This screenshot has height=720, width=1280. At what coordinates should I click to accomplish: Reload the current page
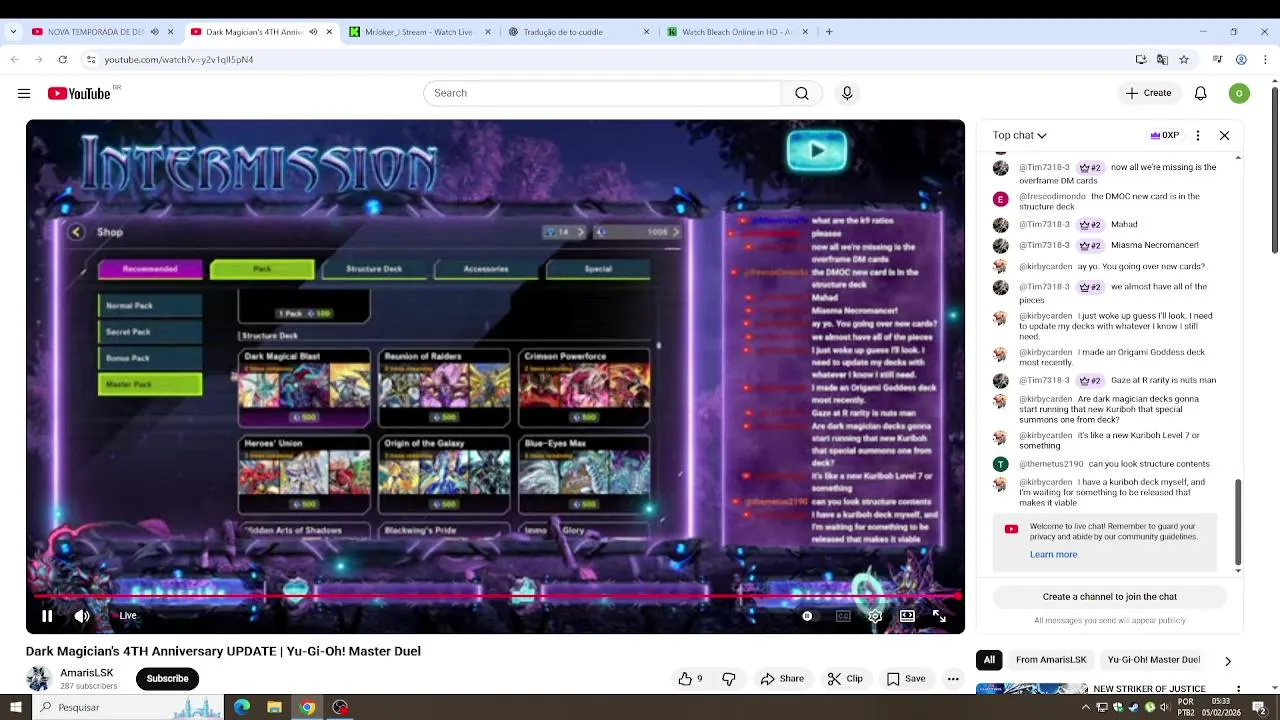(x=62, y=60)
